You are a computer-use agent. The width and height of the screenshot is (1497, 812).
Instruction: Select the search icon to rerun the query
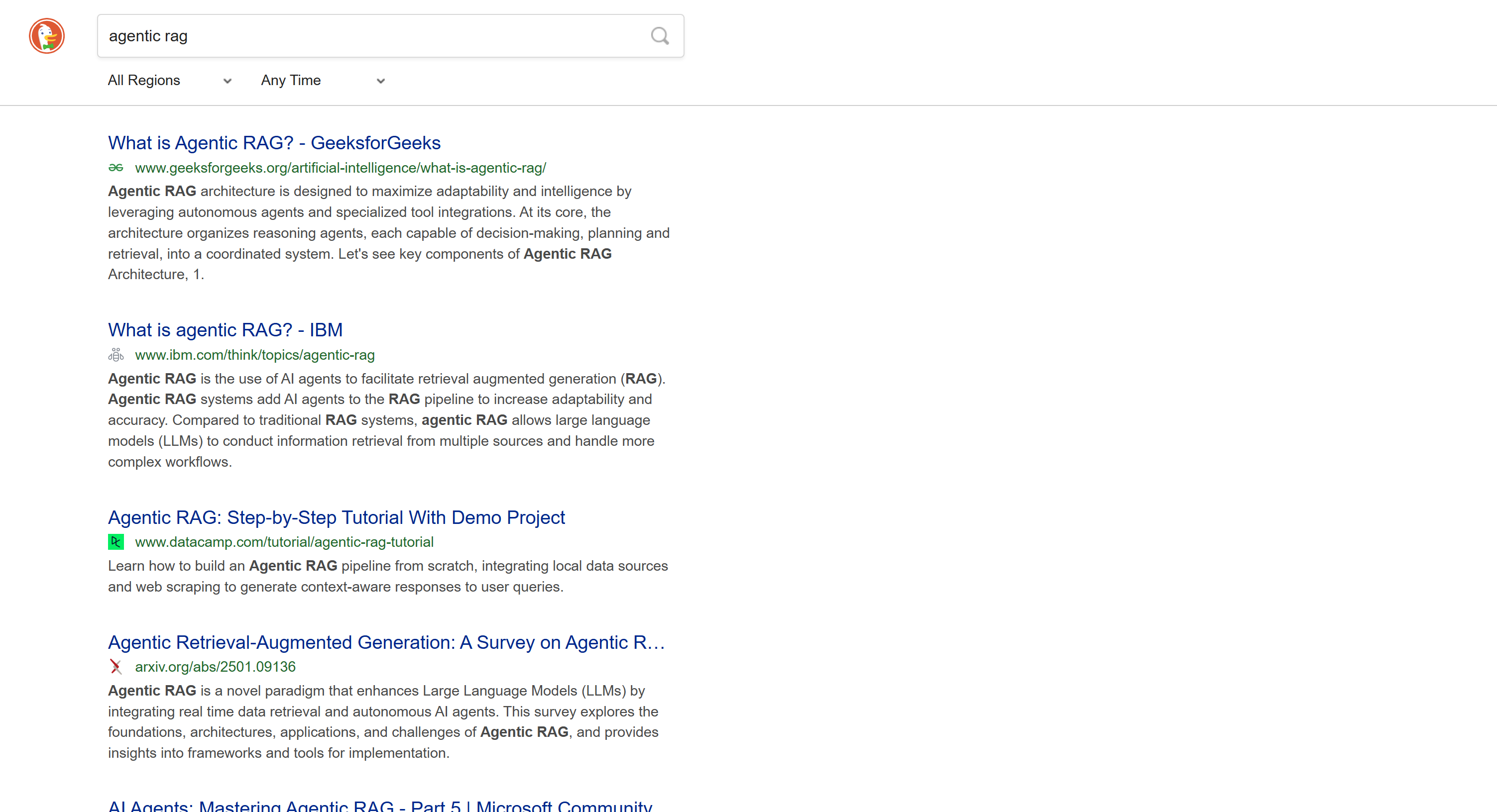(x=660, y=35)
